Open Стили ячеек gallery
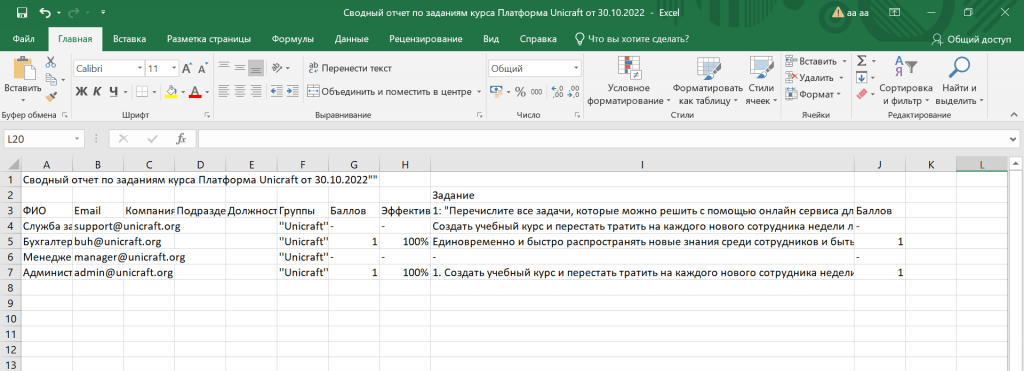 tap(761, 81)
